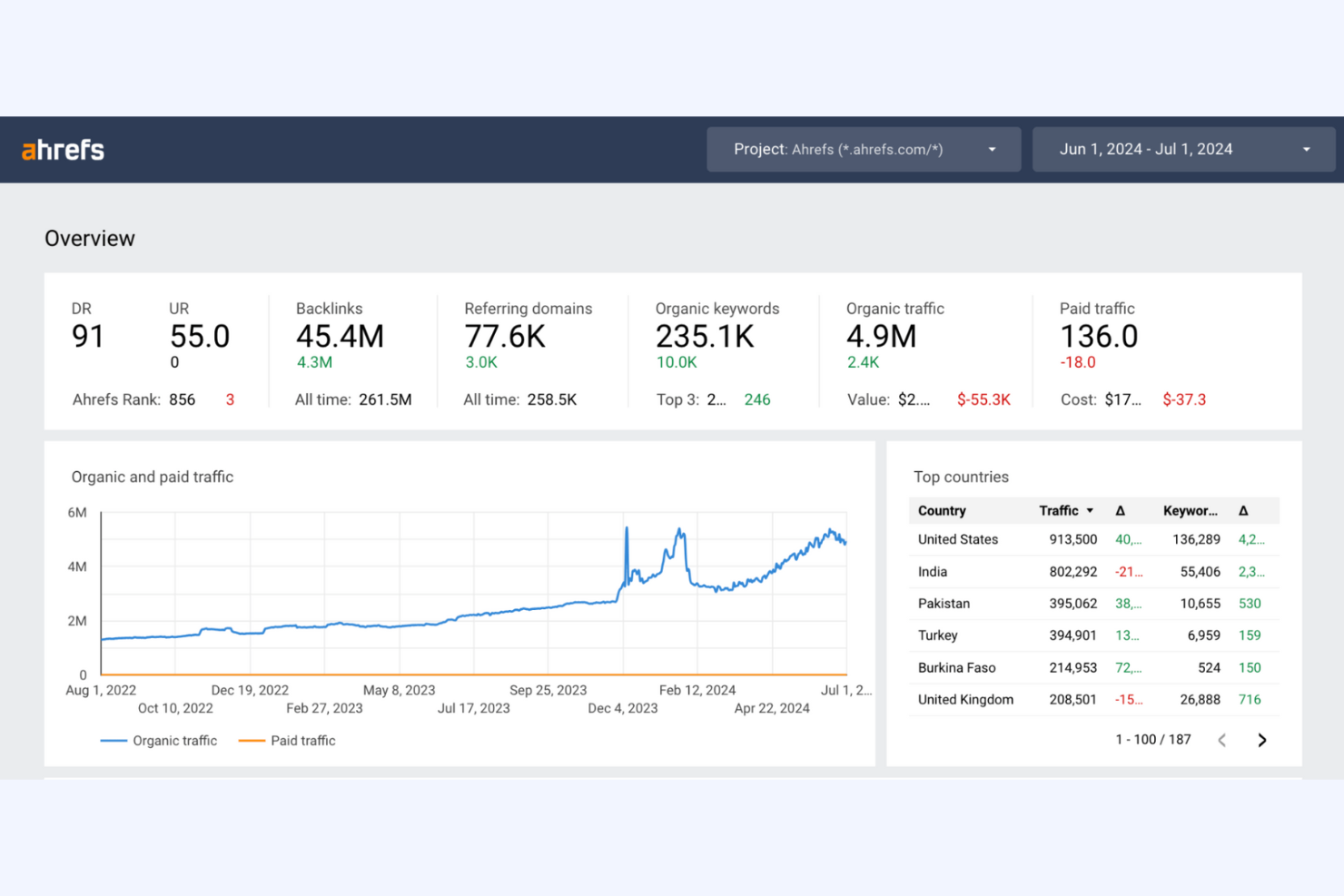Click the Ahrefs Rank 856 value
The height and width of the screenshot is (896, 1344).
[x=183, y=399]
